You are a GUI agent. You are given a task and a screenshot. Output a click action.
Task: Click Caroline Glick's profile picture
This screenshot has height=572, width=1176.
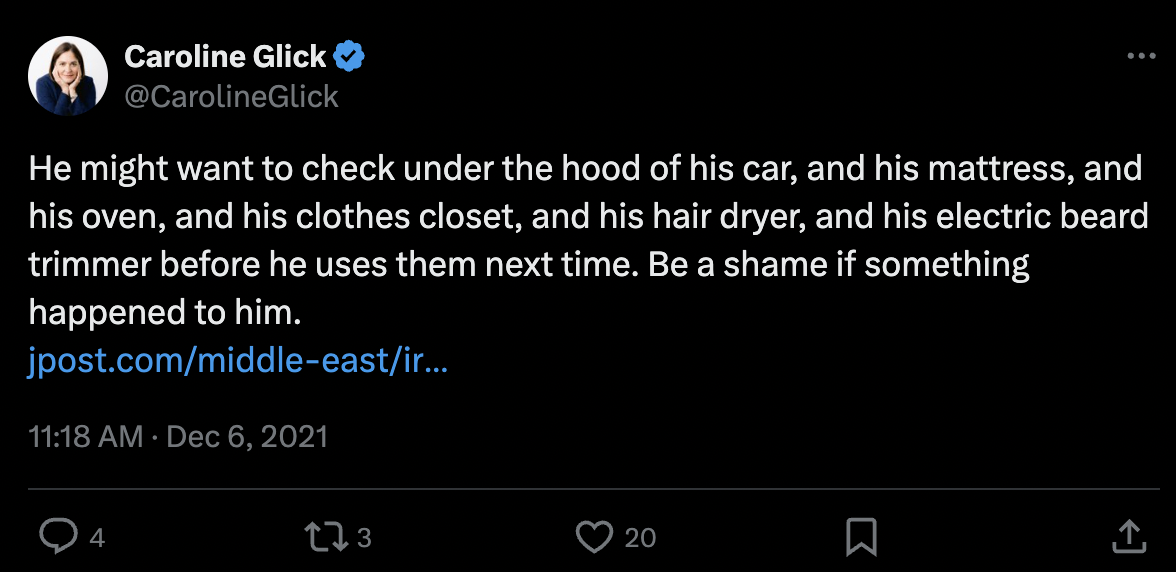68,76
